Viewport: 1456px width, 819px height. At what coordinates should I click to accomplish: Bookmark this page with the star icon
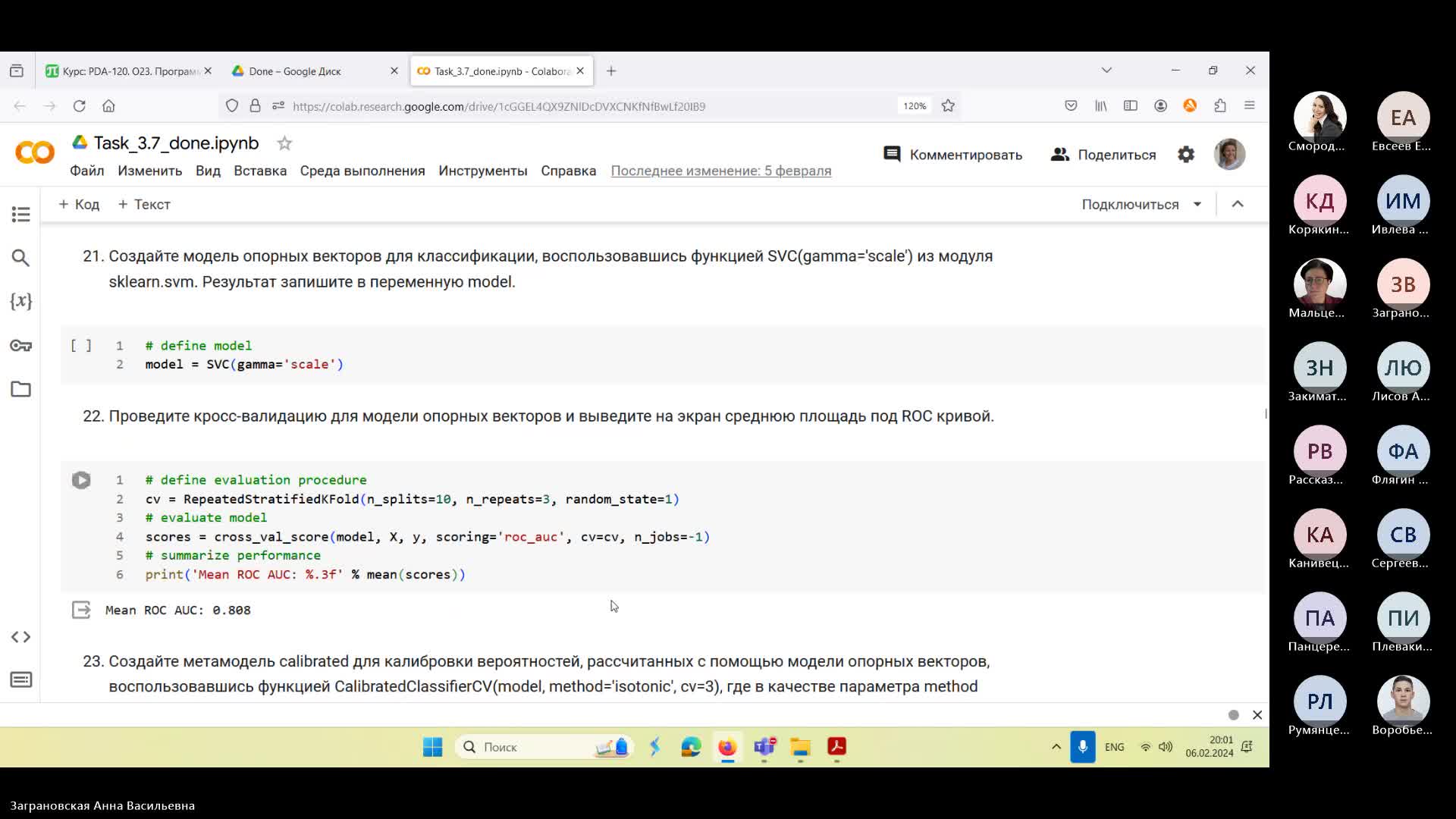click(948, 106)
